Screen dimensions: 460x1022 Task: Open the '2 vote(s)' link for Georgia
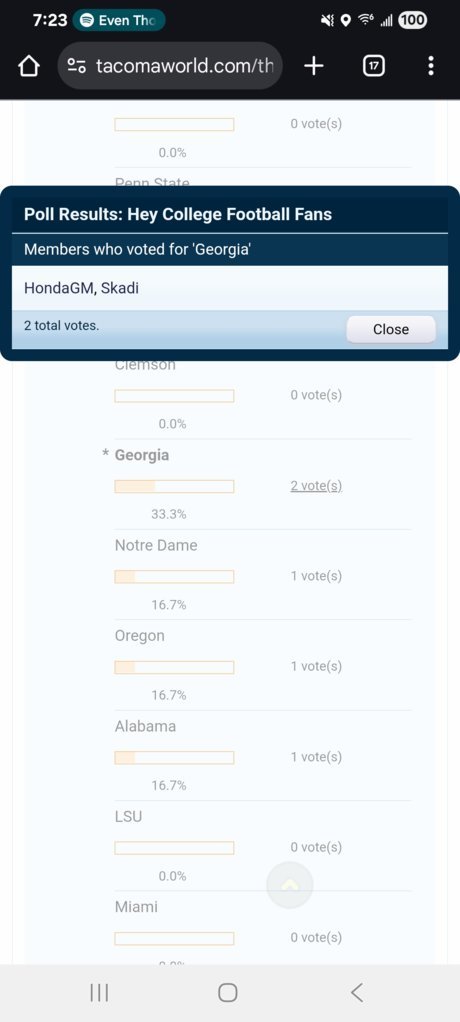click(x=316, y=486)
